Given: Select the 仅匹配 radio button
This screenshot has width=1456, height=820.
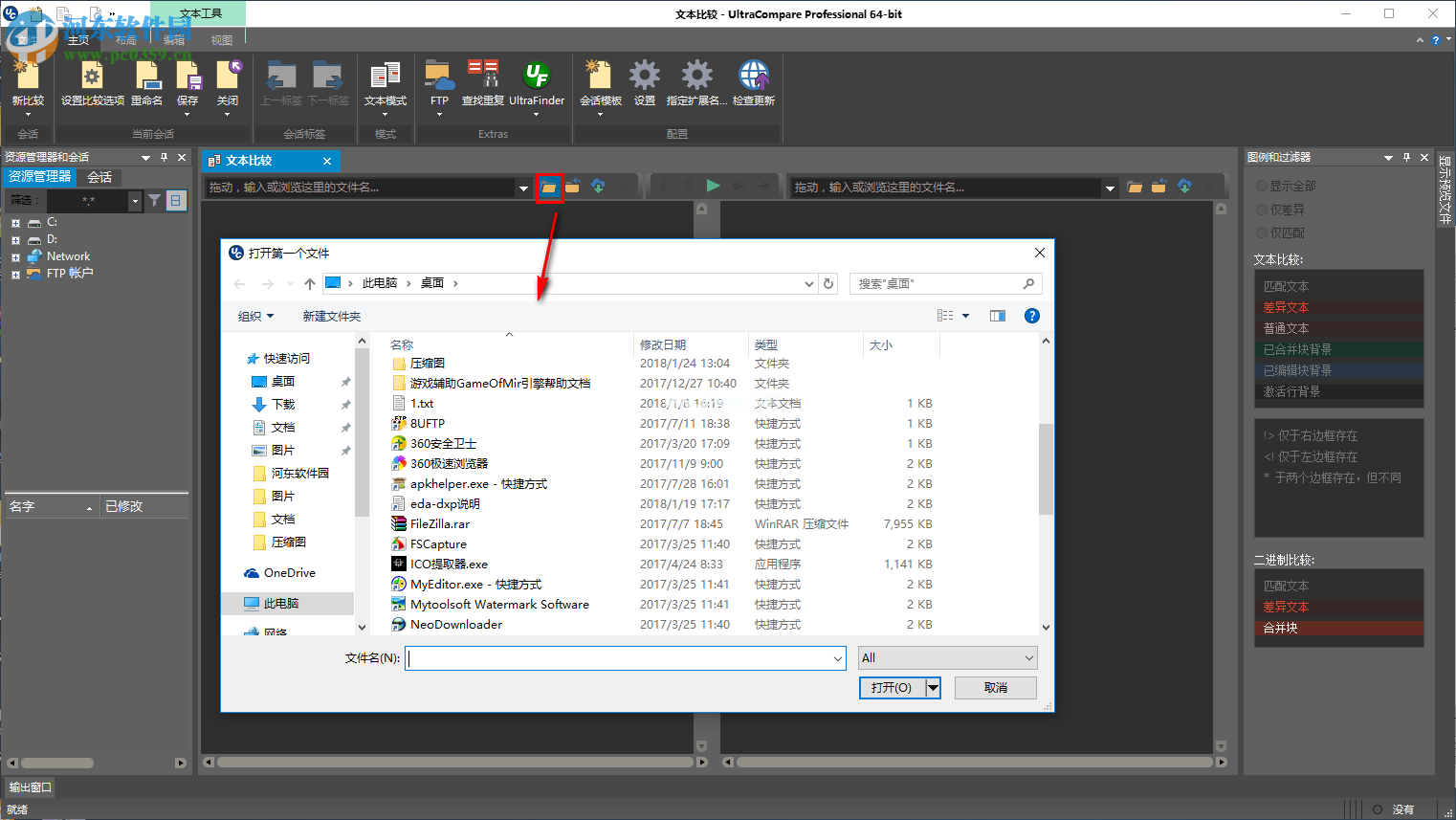Looking at the screenshot, I should click(1262, 233).
